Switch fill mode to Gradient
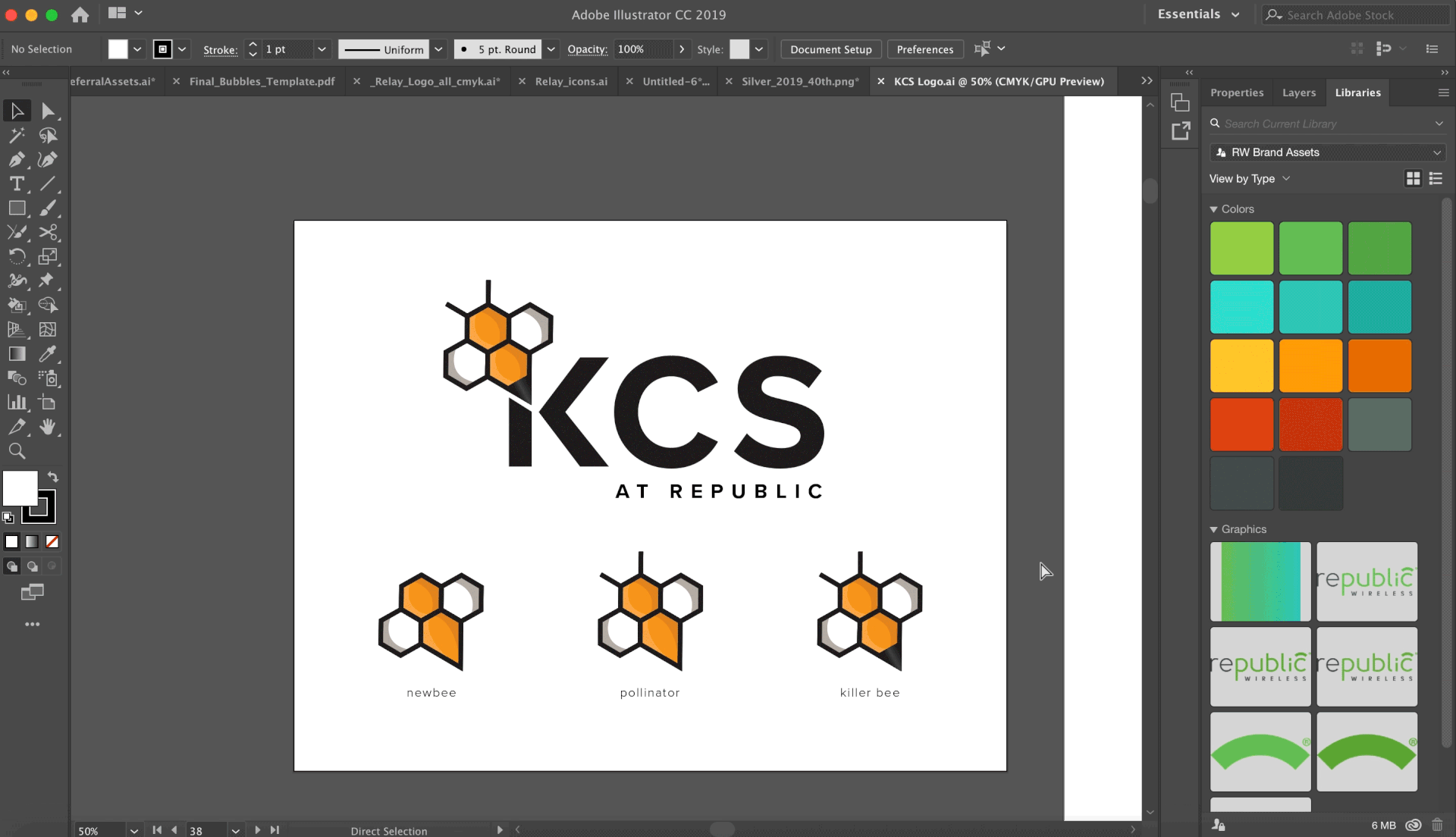This screenshot has width=1456, height=837. 32,541
